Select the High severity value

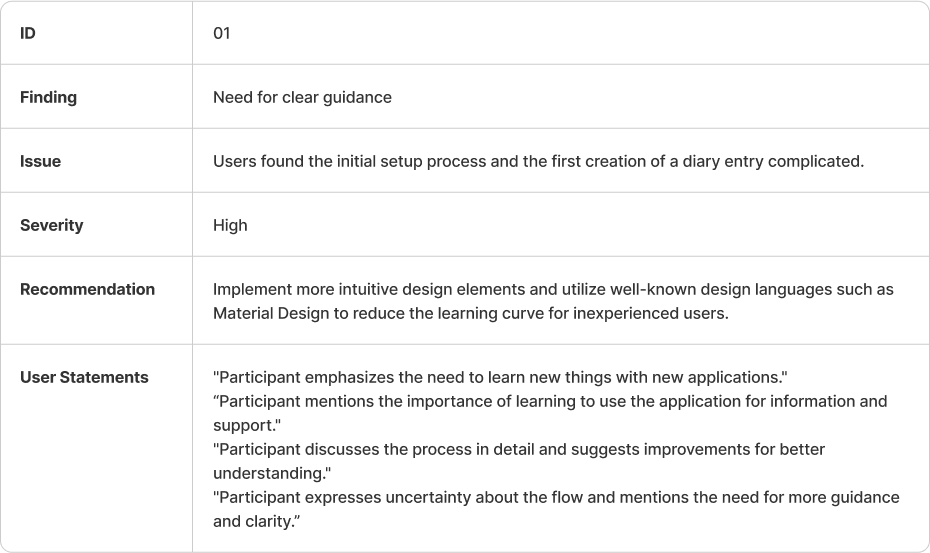(230, 225)
